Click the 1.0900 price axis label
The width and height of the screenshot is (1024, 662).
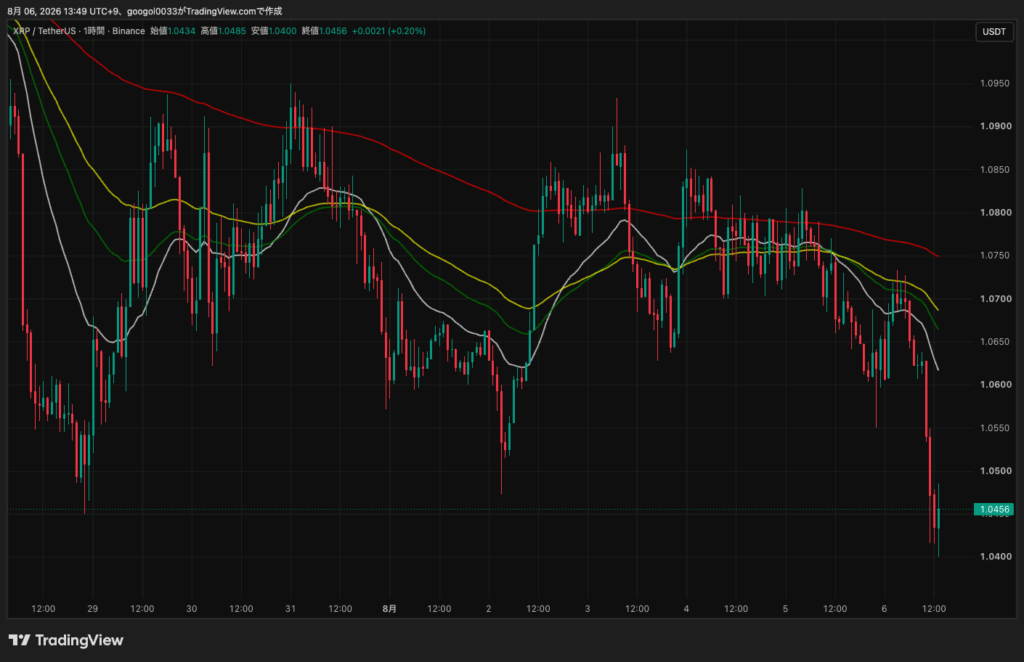coord(995,126)
